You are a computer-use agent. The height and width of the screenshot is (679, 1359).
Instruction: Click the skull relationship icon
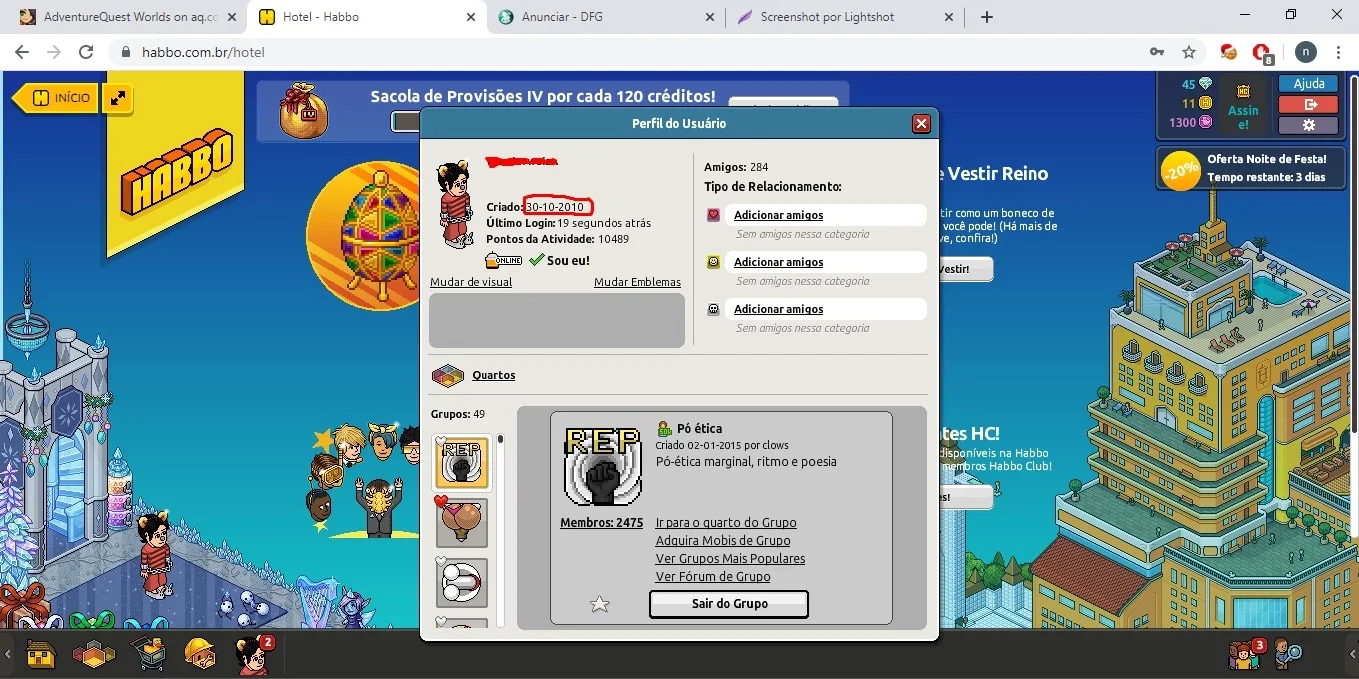pyautogui.click(x=713, y=309)
